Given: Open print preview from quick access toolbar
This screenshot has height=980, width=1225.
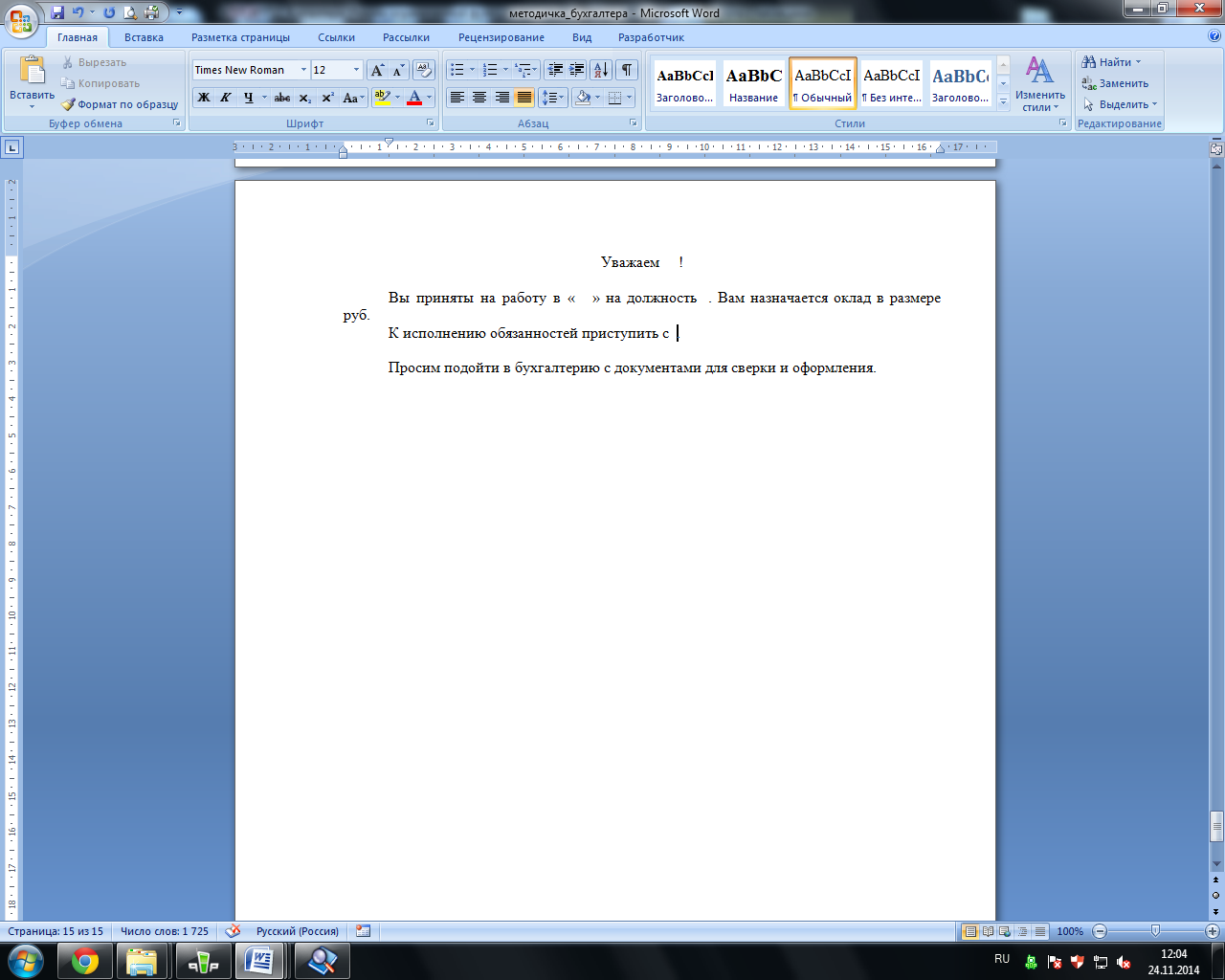Looking at the screenshot, I should coord(130,12).
